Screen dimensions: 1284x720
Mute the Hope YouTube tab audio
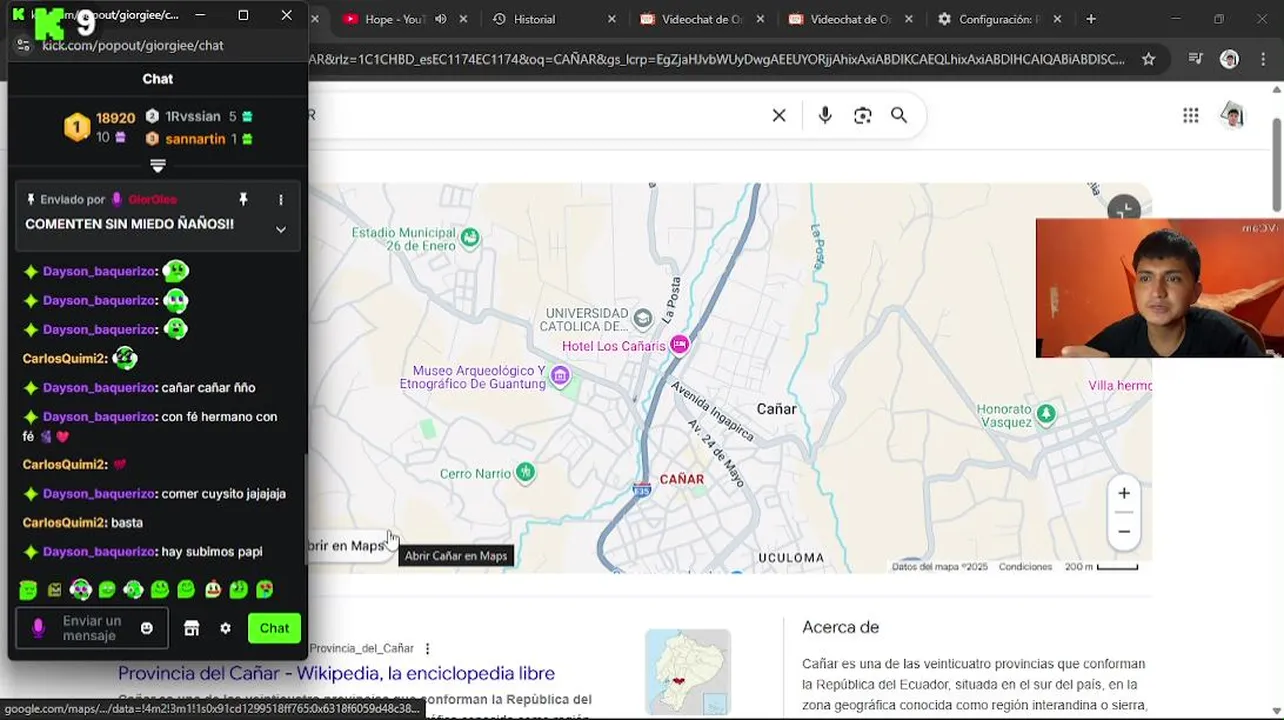click(441, 19)
